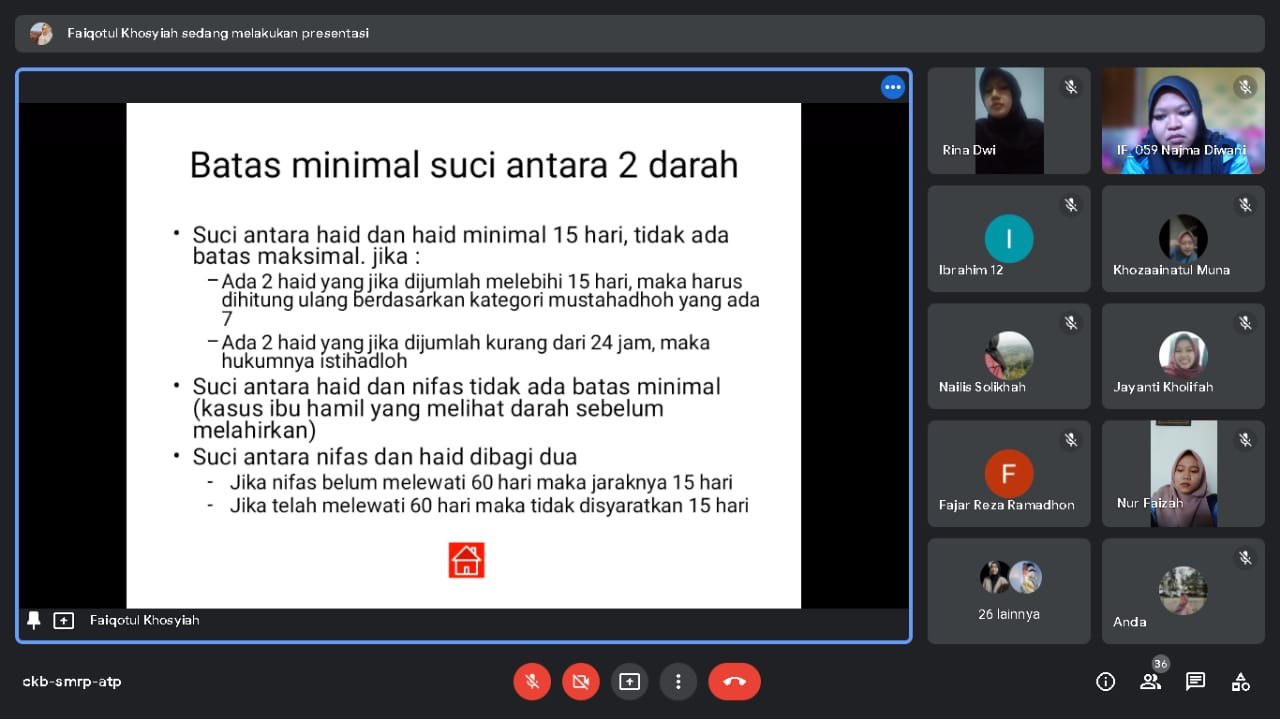Click the present now screen share button

click(x=629, y=682)
